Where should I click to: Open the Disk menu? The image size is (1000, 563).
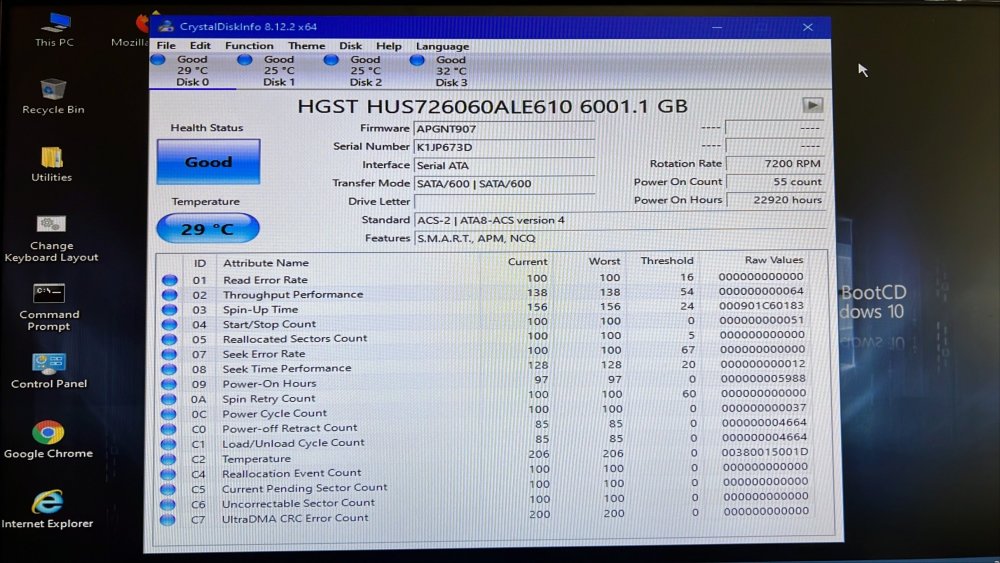tap(350, 46)
